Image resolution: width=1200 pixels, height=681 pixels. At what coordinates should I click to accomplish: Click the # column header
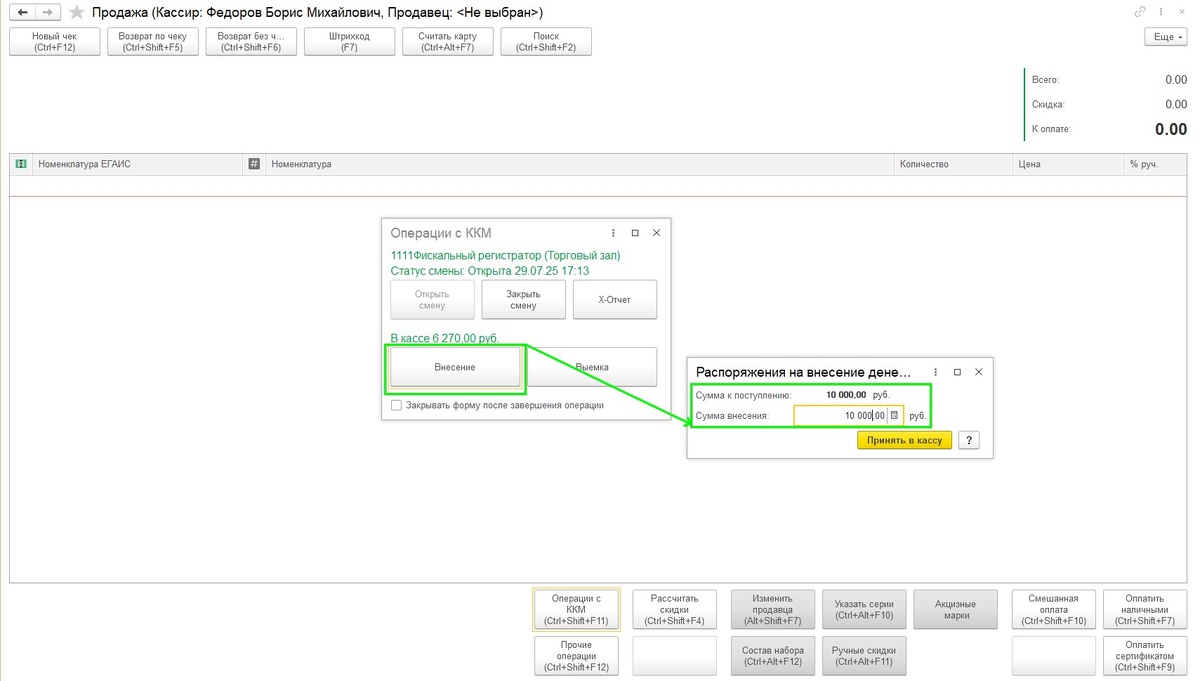point(254,163)
